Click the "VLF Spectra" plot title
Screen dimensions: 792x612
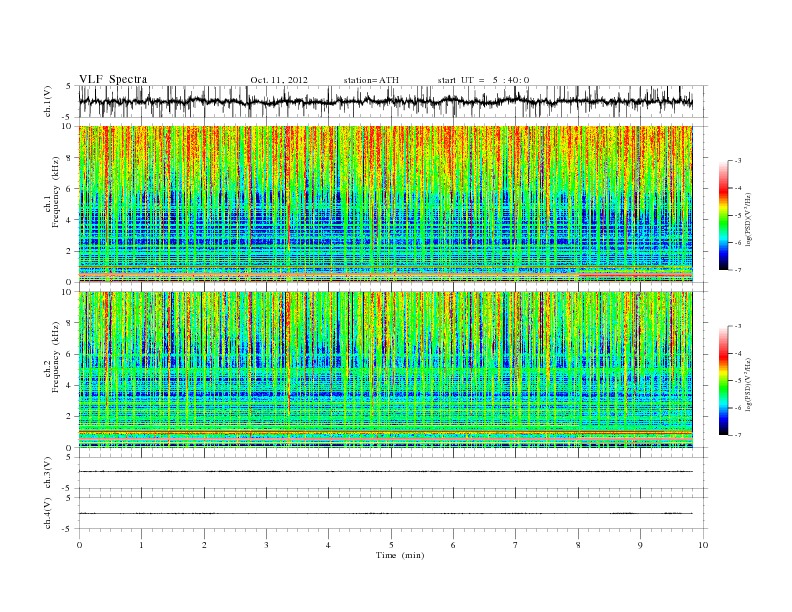pyautogui.click(x=113, y=79)
